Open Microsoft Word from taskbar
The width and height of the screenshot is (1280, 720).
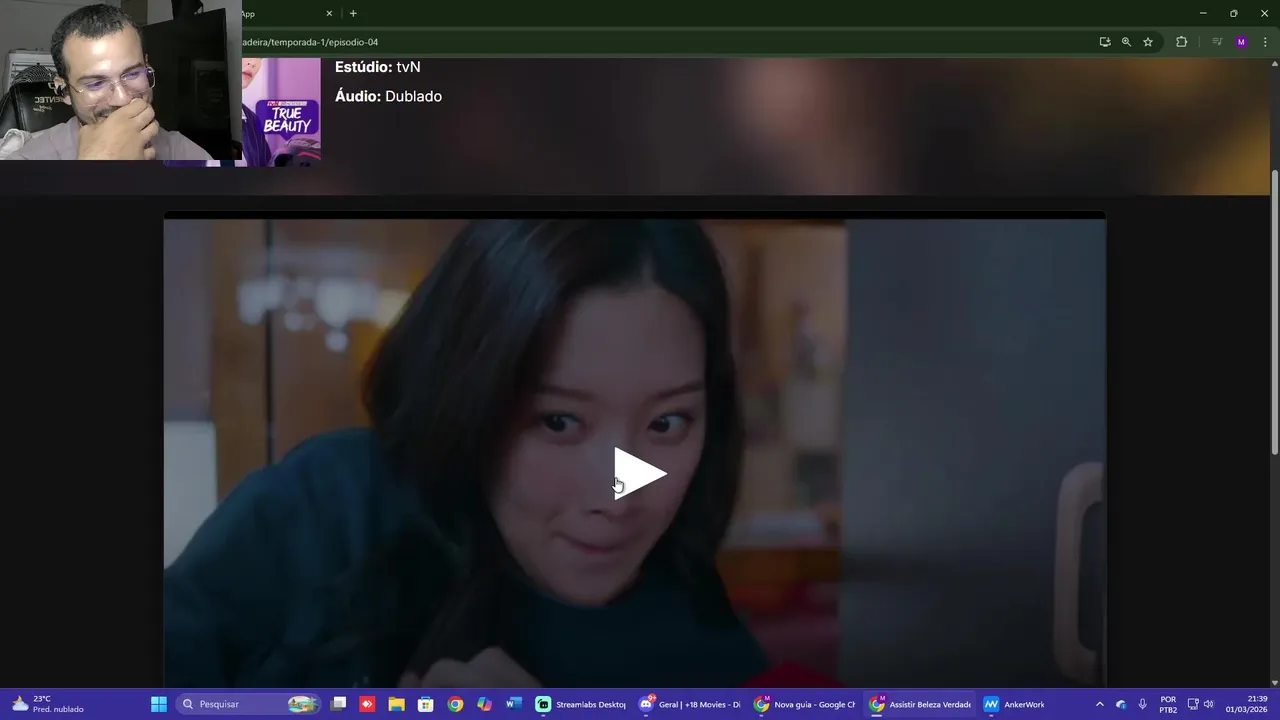pos(513,704)
